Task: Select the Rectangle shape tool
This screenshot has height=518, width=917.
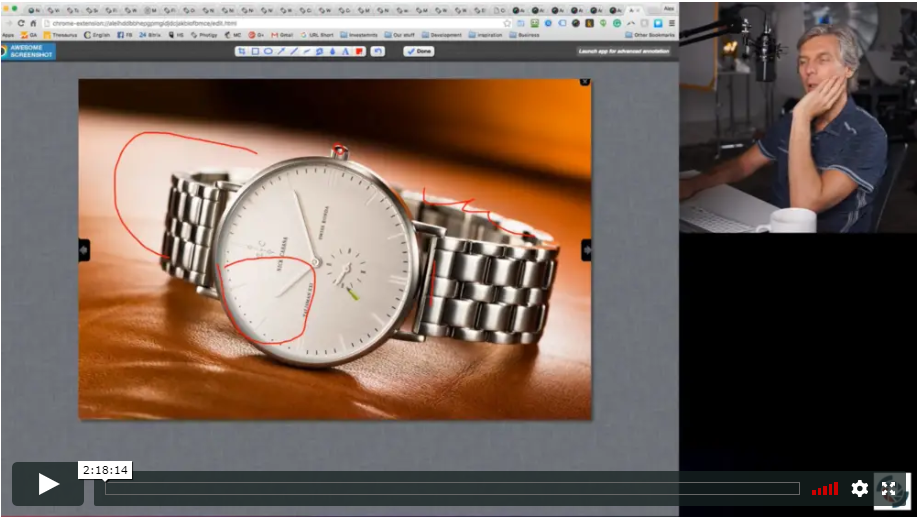Action: point(256,51)
